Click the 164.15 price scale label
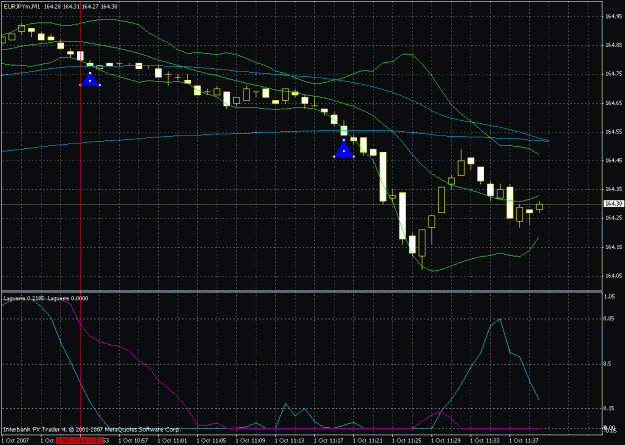Viewport: 625px width, 445px height. click(613, 247)
